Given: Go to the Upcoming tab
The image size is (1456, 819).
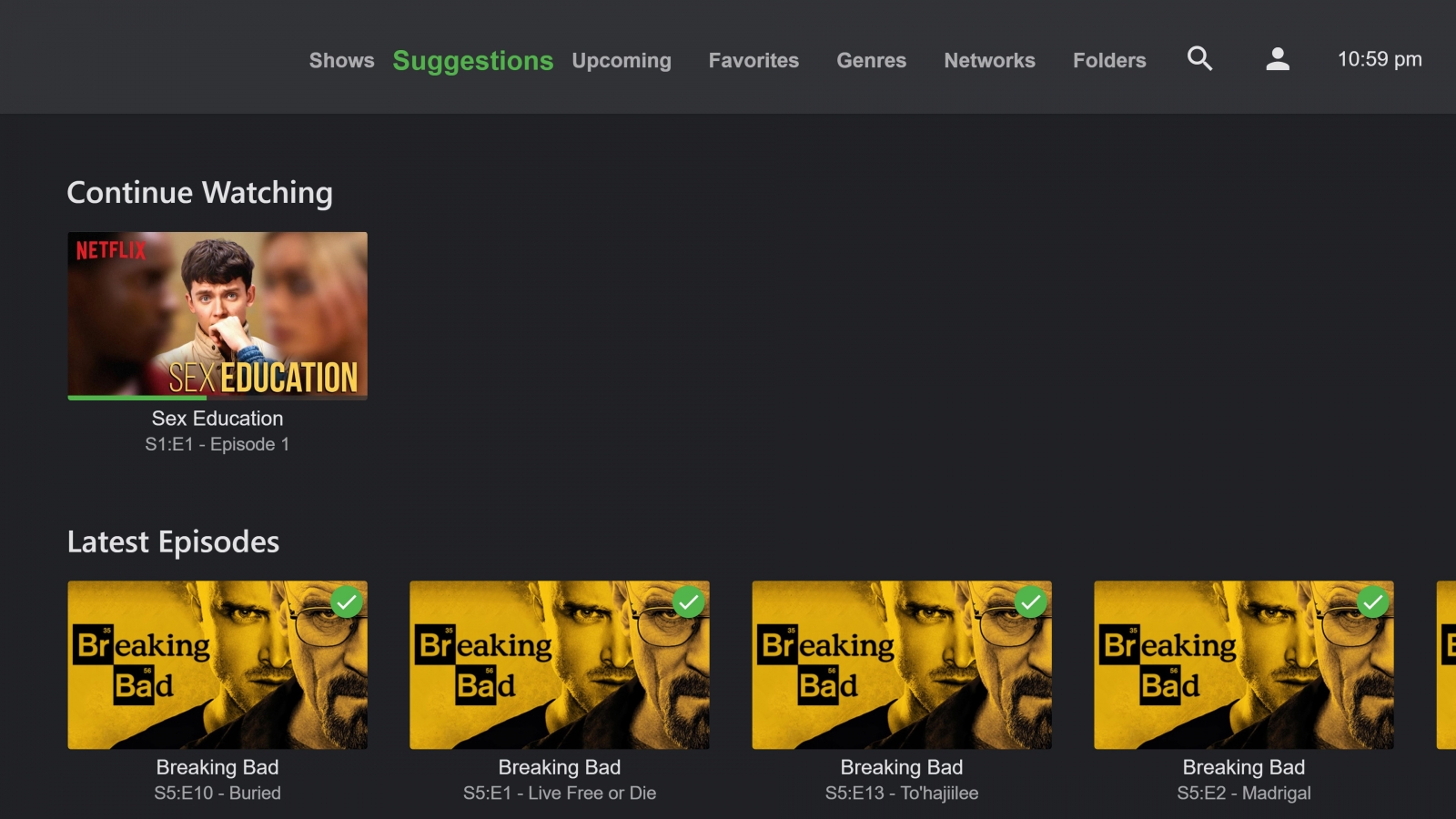Looking at the screenshot, I should [x=622, y=60].
